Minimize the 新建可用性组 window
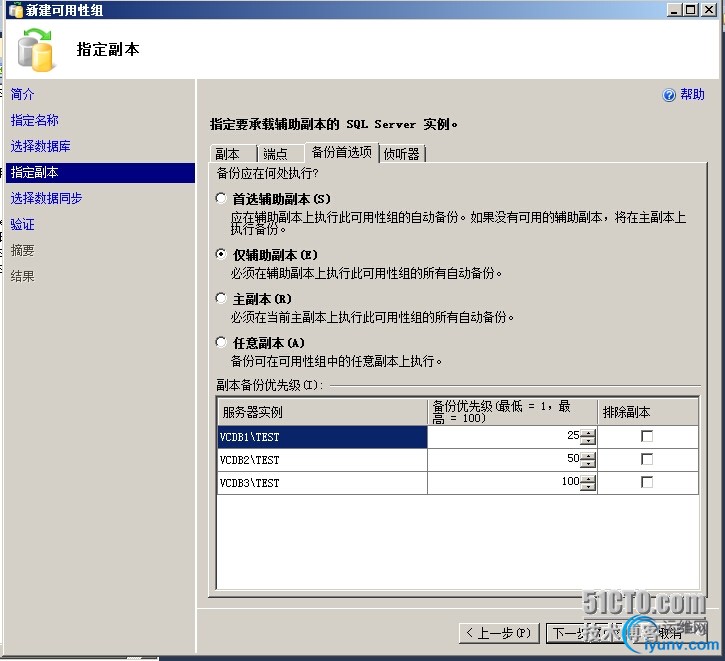The image size is (725, 661). 675,10
